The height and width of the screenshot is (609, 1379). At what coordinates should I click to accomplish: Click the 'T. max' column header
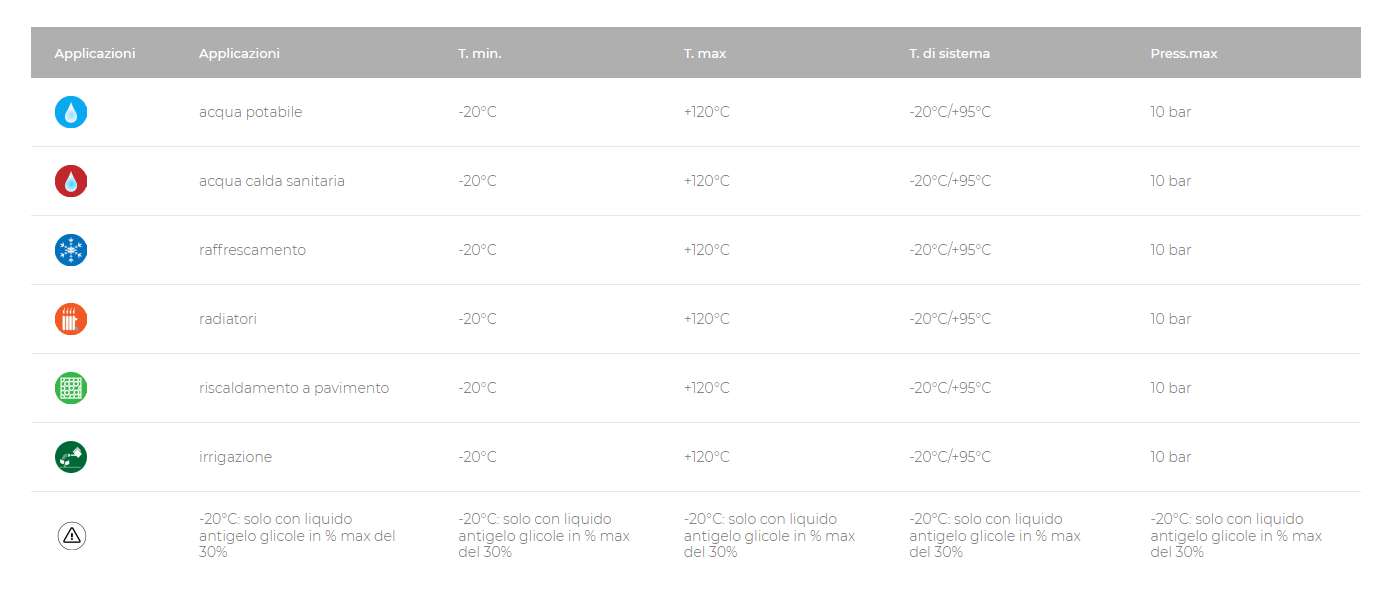705,53
